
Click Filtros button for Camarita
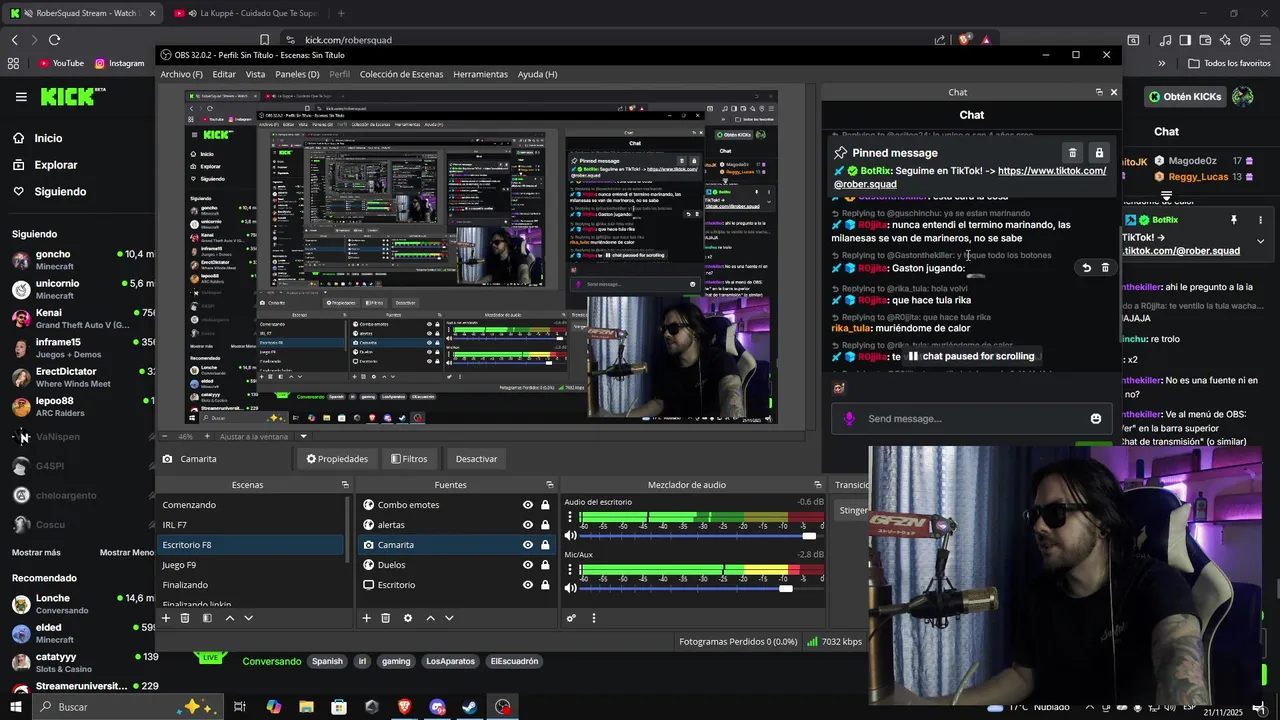[409, 459]
